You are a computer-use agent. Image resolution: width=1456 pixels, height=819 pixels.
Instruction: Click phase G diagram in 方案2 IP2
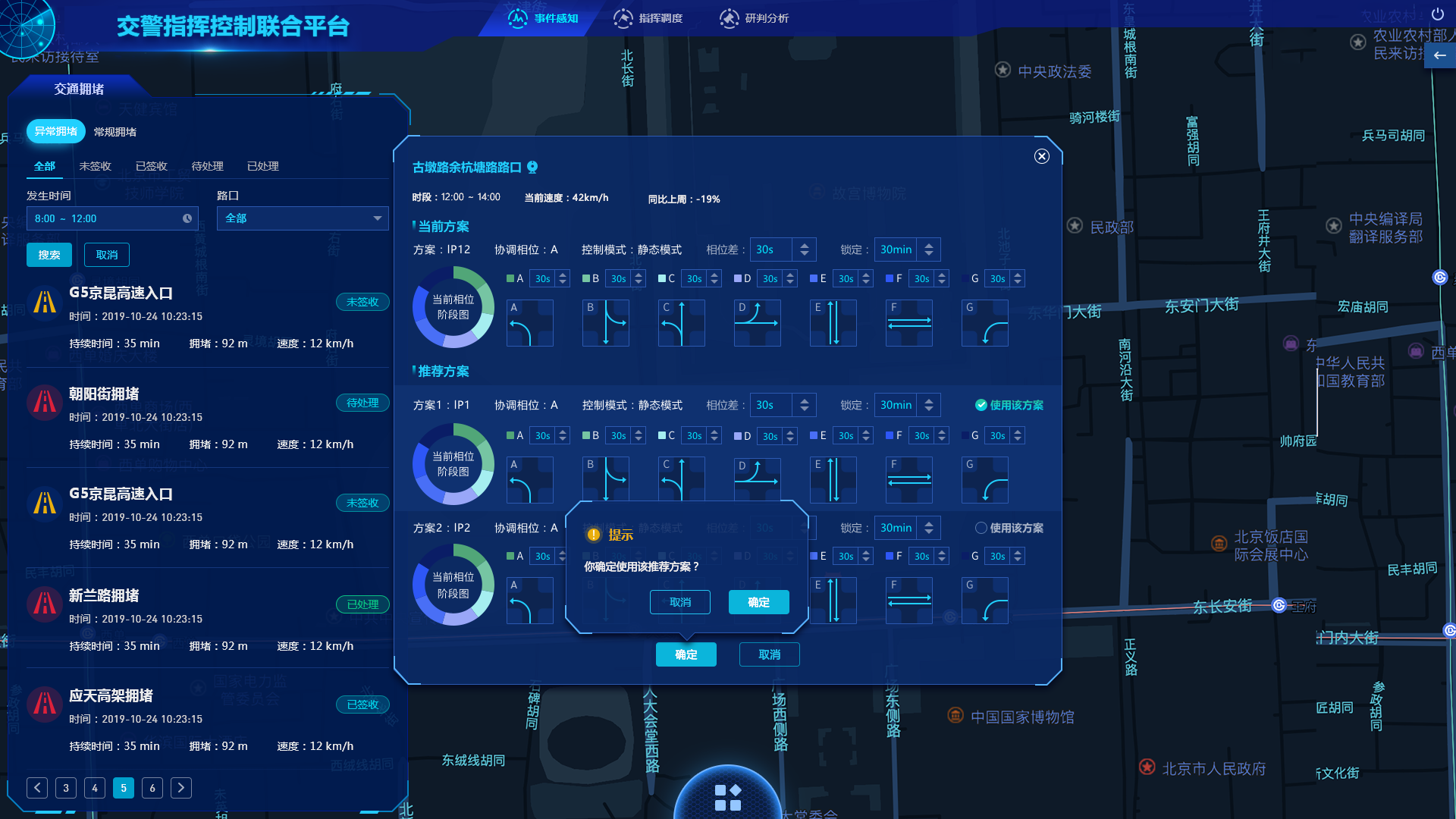tap(985, 601)
